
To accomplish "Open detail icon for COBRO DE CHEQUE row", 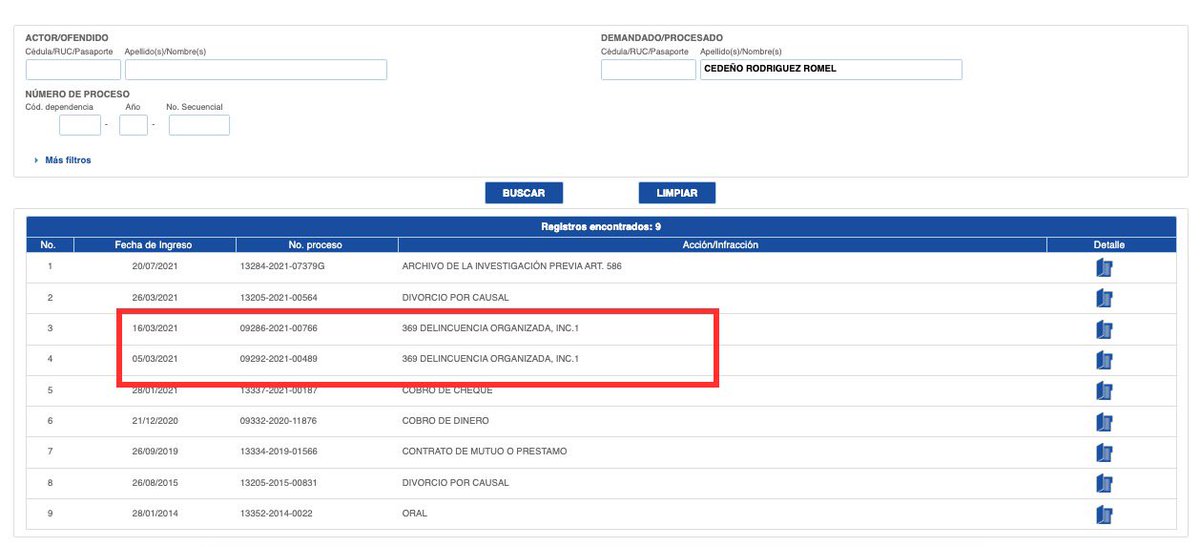I will (x=1104, y=391).
